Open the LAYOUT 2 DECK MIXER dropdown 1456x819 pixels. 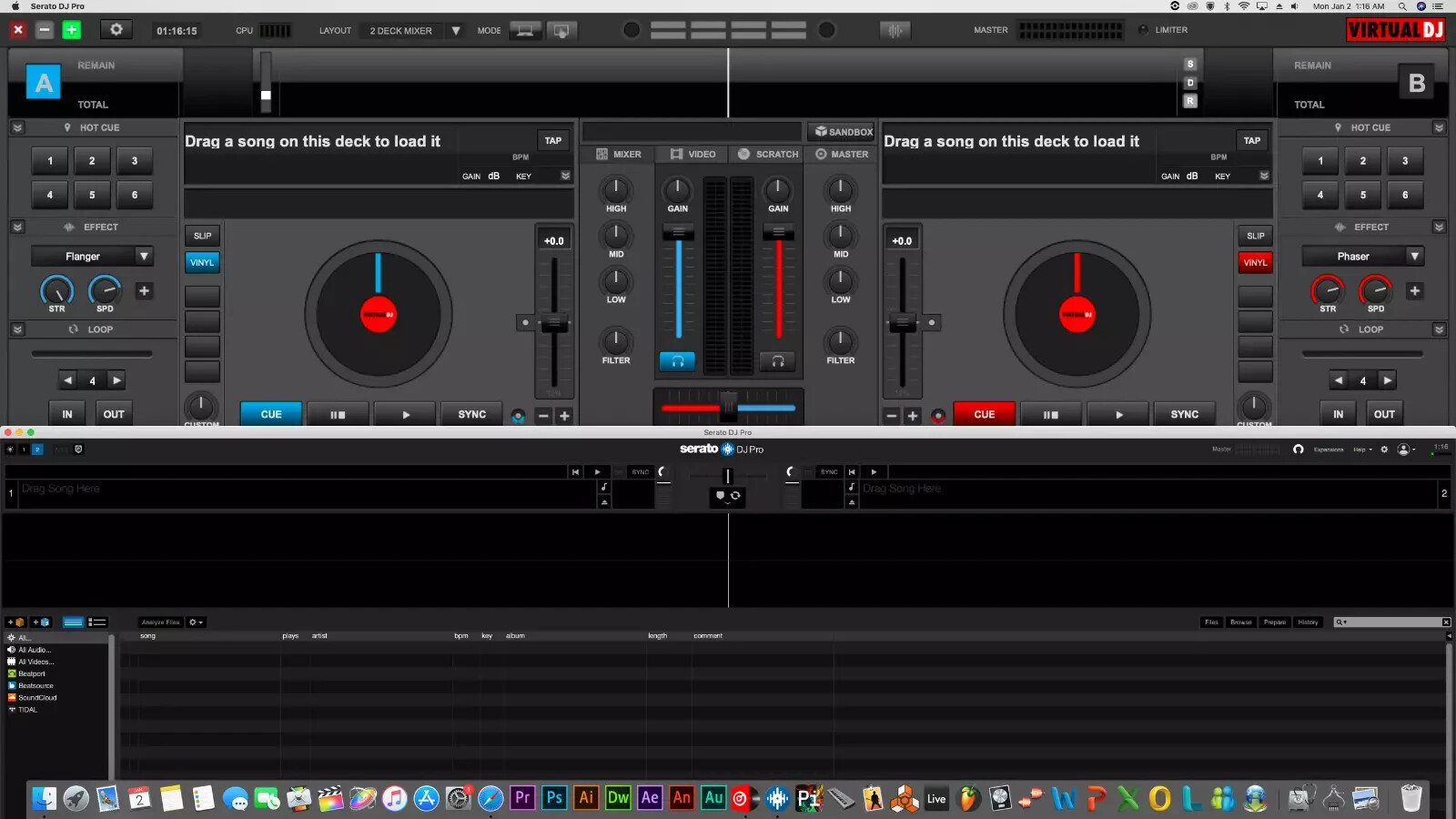click(x=414, y=30)
